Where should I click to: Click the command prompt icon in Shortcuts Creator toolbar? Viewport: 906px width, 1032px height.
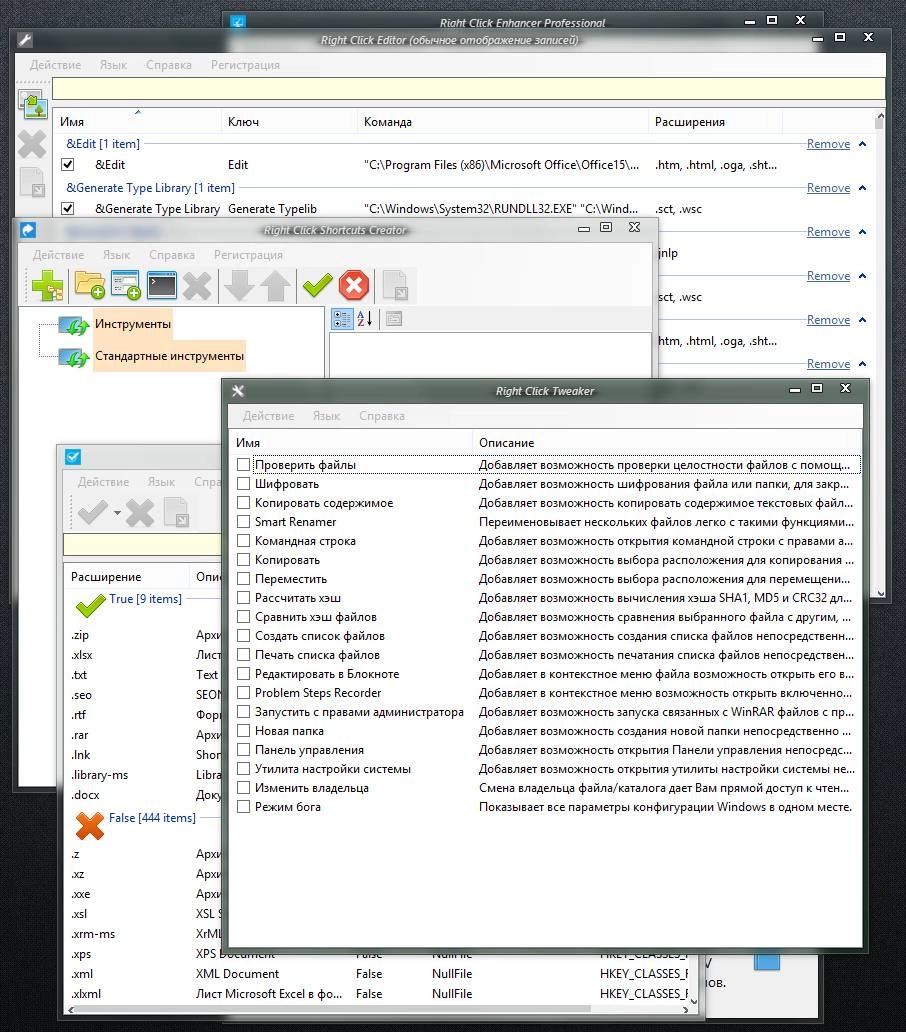(162, 285)
